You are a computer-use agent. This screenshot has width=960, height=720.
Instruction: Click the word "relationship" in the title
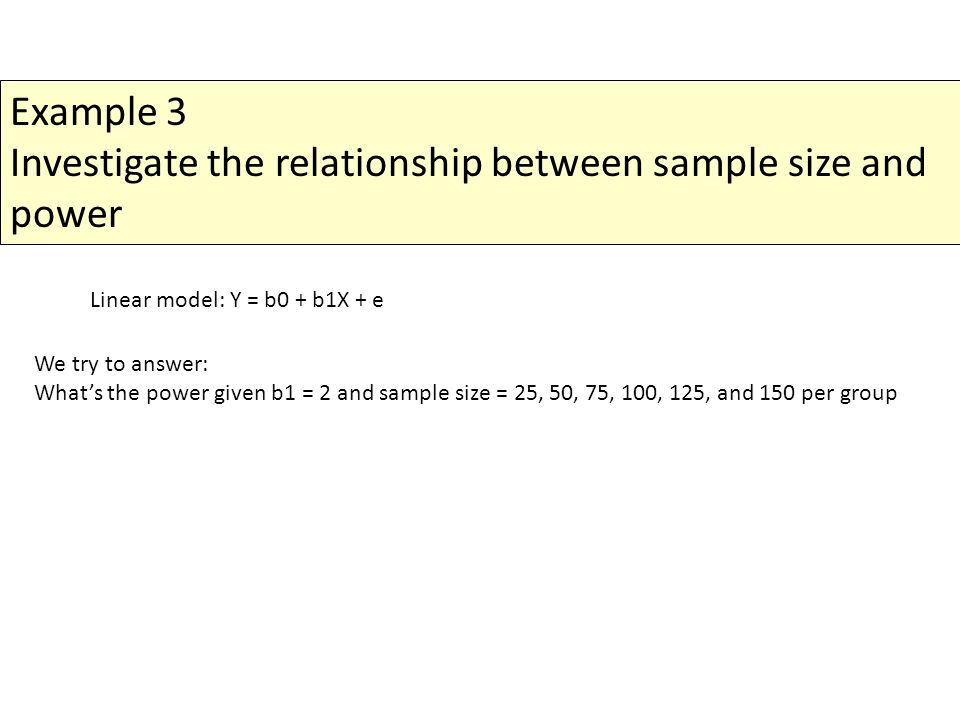[x=378, y=165]
